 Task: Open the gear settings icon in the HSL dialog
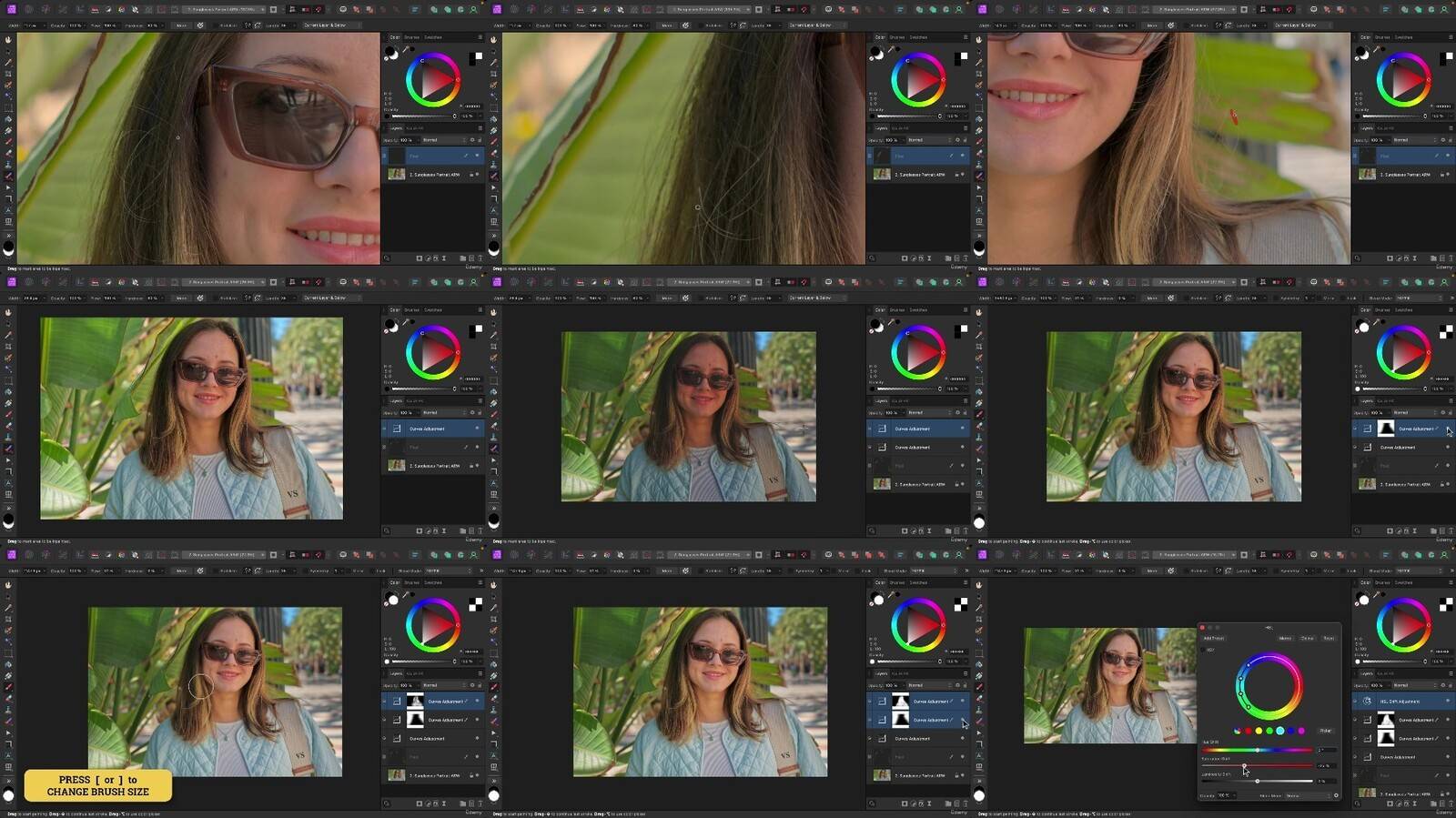coord(1336,795)
